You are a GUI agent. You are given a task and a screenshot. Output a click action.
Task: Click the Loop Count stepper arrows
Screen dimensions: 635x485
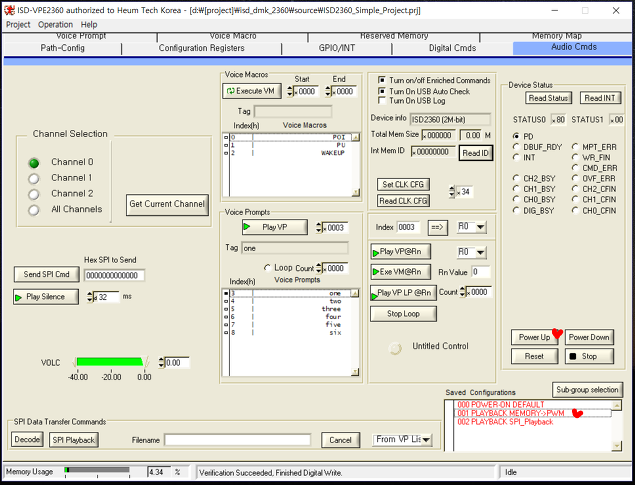pos(319,268)
